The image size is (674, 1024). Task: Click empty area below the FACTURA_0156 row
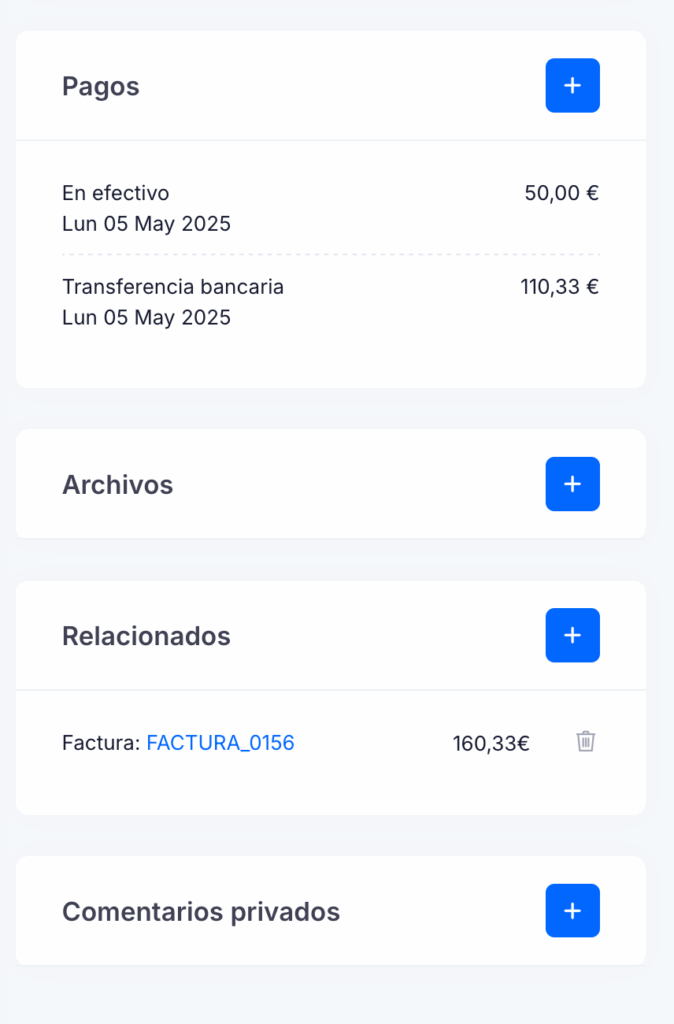pyautogui.click(x=330, y=787)
